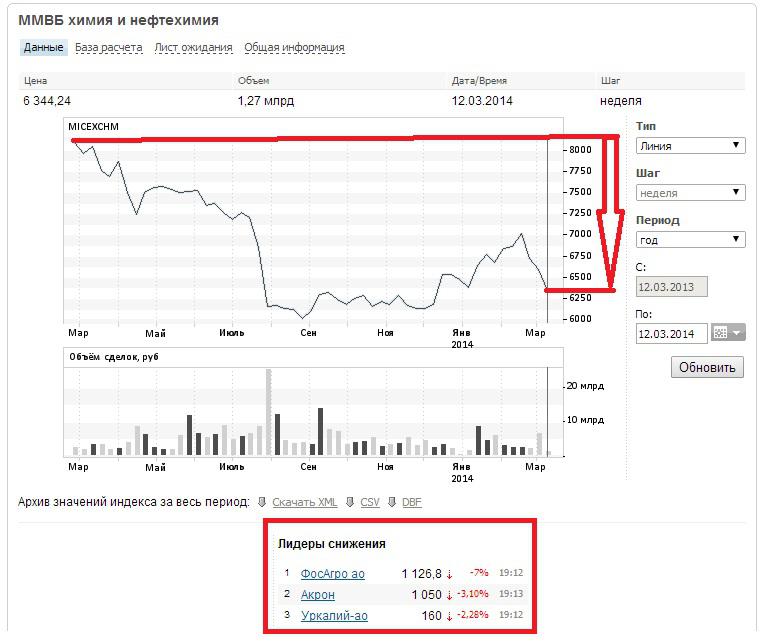Screen dimensions: 760x644
Task: Switch to the Данные tab
Action: tap(43, 47)
